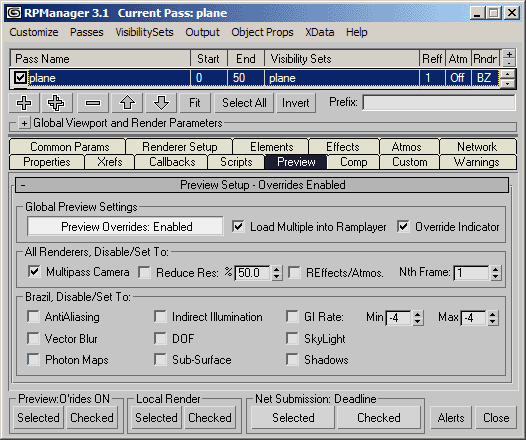Click the Prefix input field

pos(439,103)
